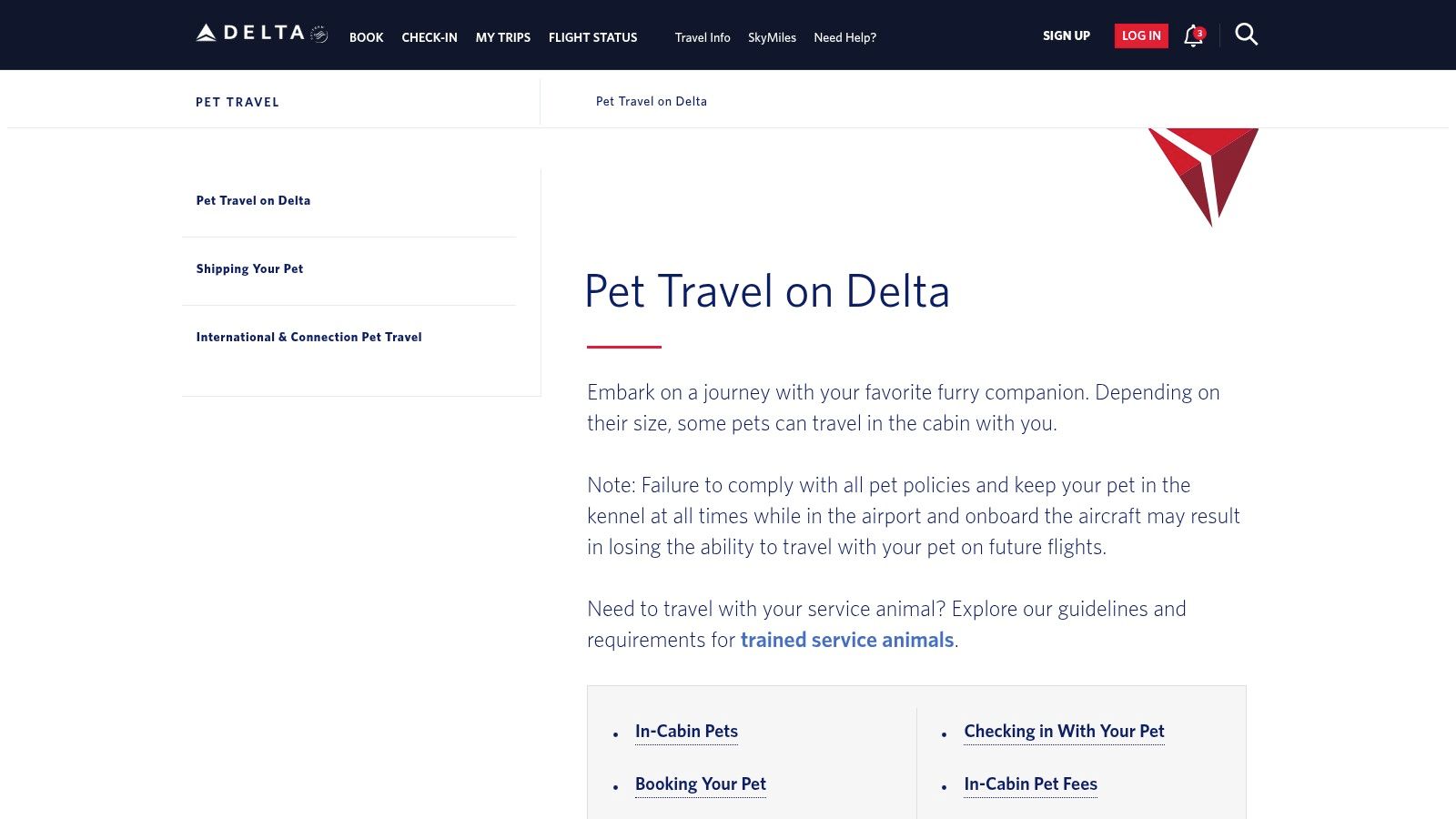Viewport: 1456px width, 819px height.
Task: Open the SkyMiles dropdown
Action: (x=772, y=37)
